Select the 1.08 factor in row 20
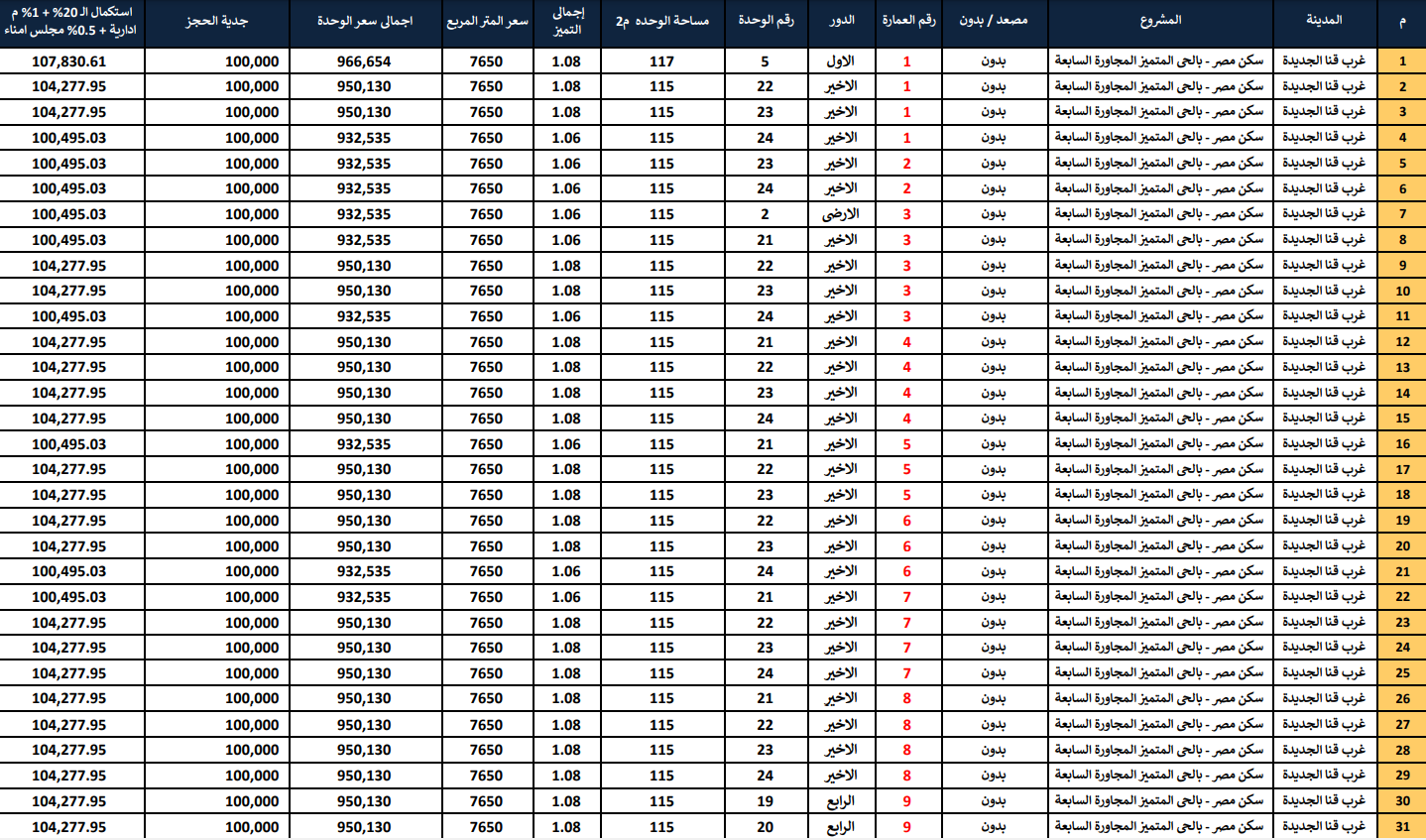This screenshot has height=840, width=1426. coord(566,546)
